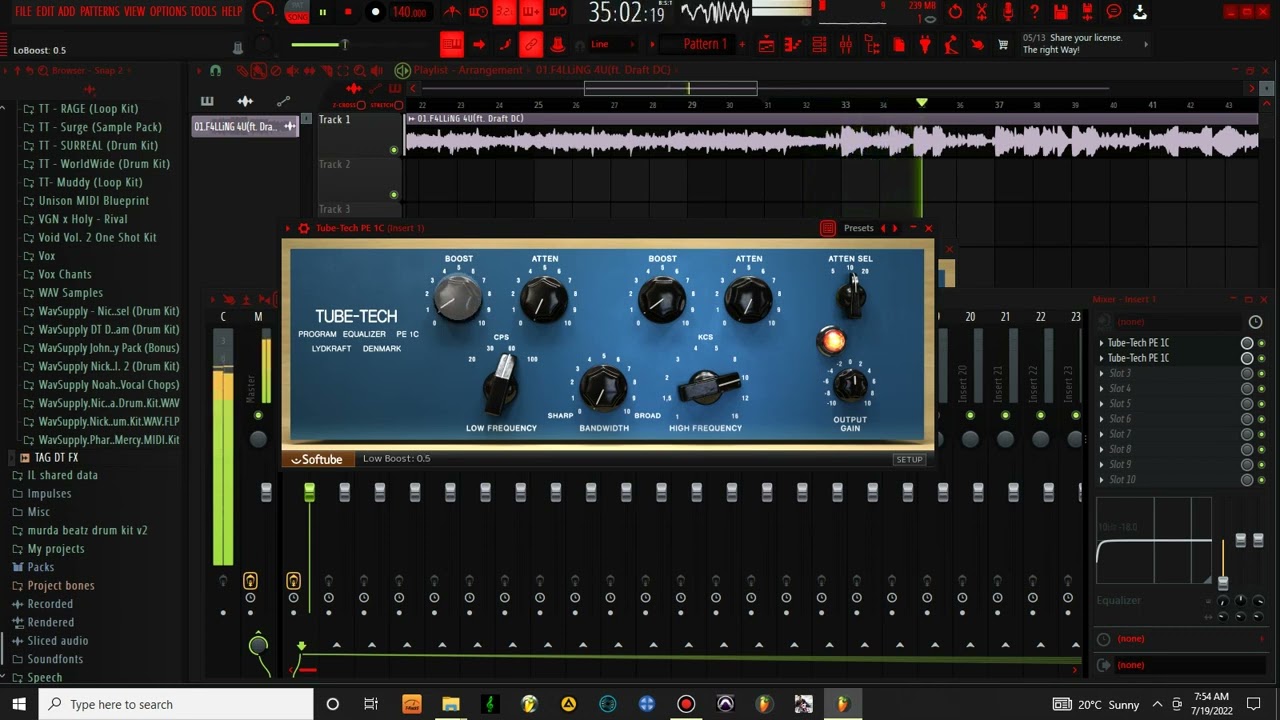
Task: Select the TT - RAGE (Loop Kit) browser item
Action: tap(88, 108)
